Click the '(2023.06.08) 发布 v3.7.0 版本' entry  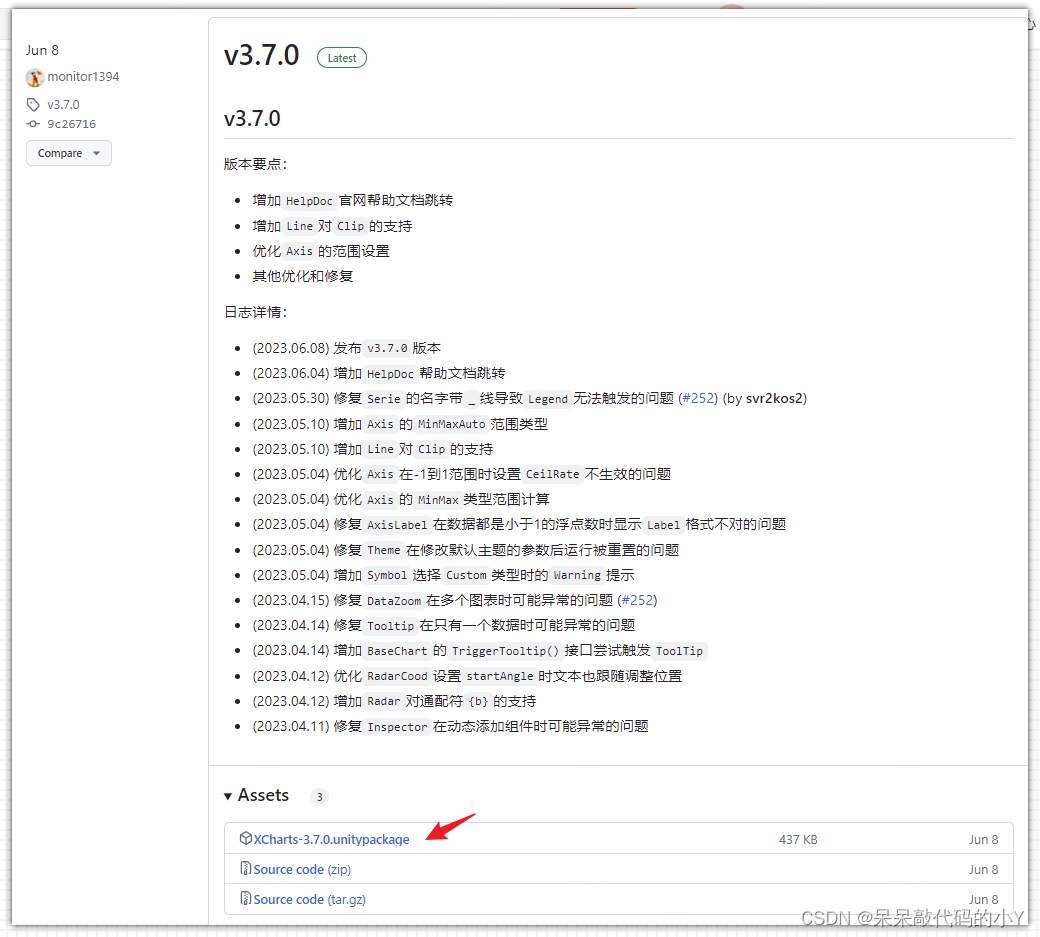click(346, 348)
